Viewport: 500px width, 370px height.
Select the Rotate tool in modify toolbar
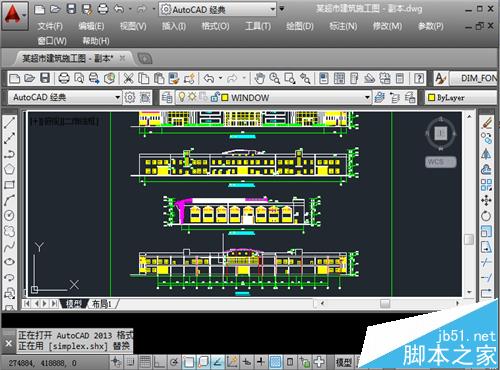(486, 216)
